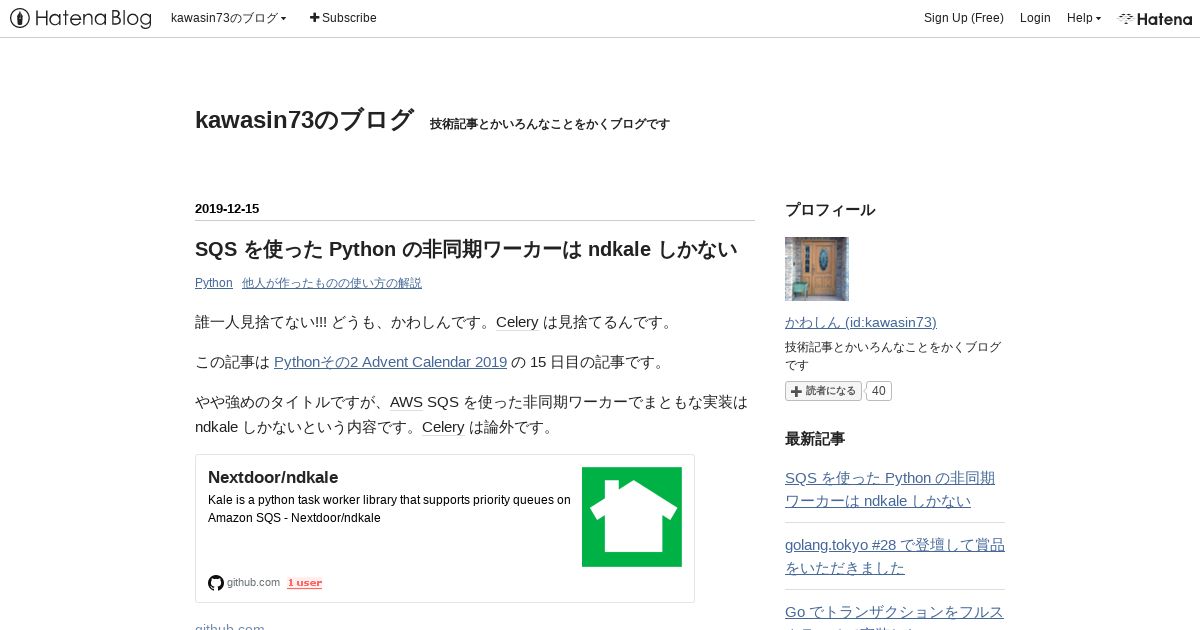
Task: Open the Pythonその2 Advent Calendar 2019 link
Action: click(390, 362)
